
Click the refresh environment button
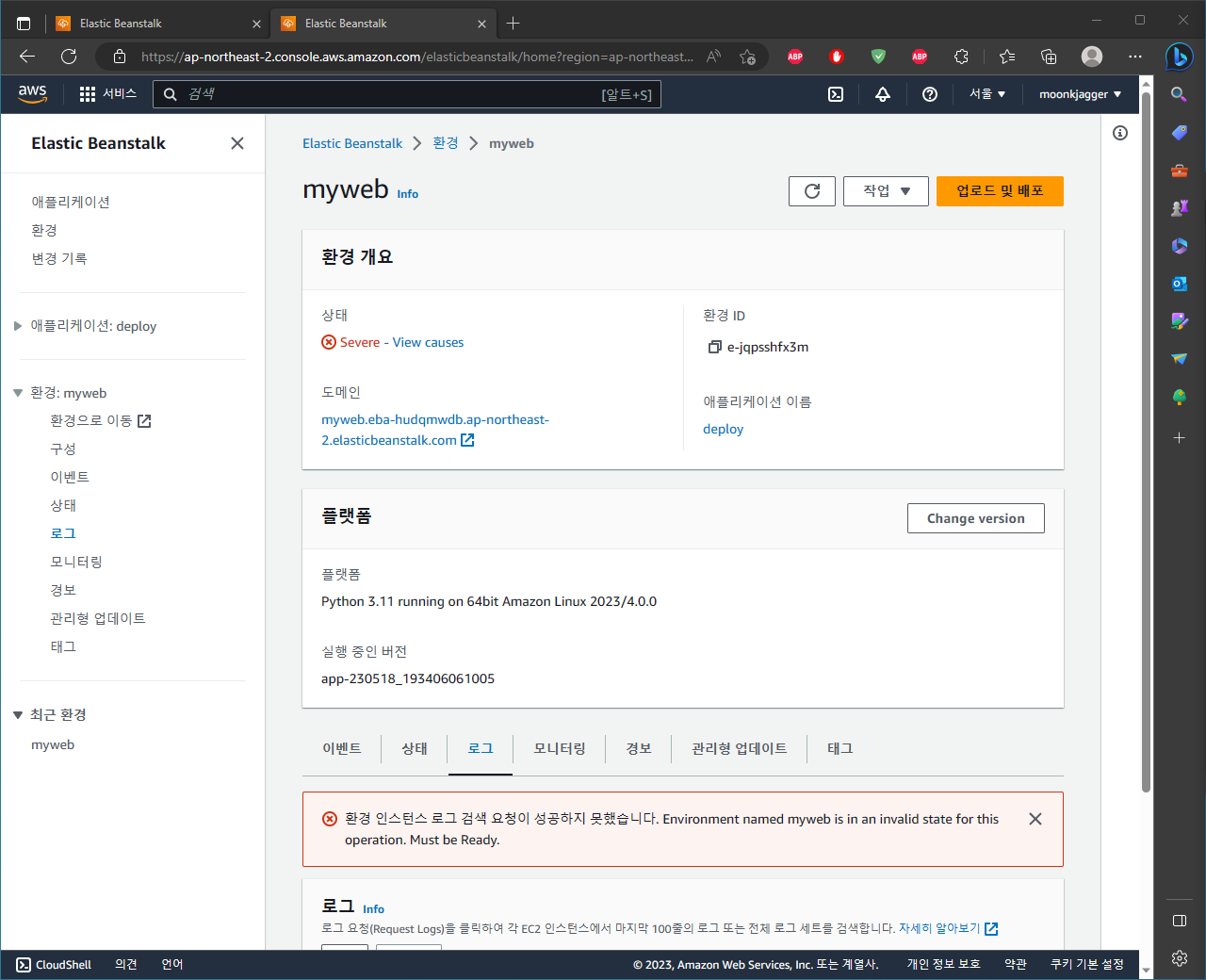click(812, 191)
